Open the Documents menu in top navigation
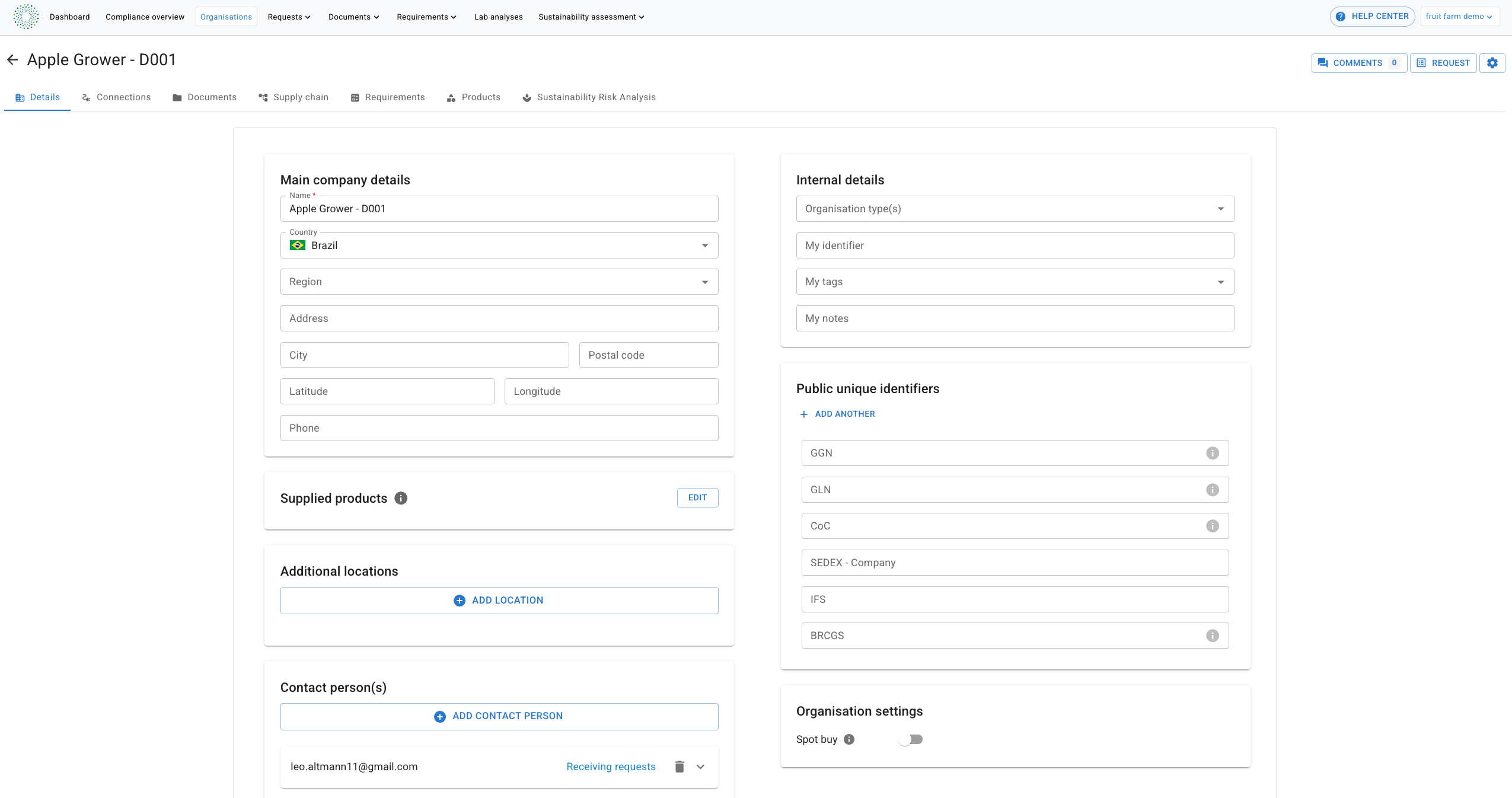The image size is (1512, 798). 353,17
